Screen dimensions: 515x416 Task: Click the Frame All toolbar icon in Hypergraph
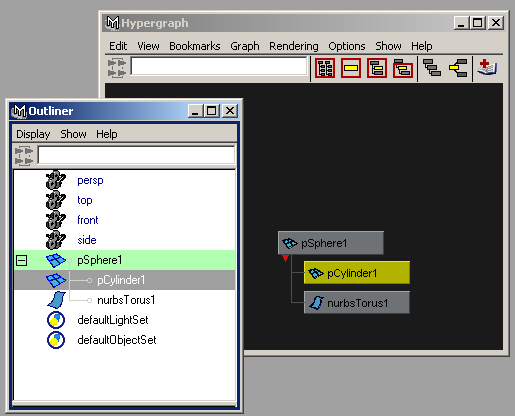(x=325, y=68)
